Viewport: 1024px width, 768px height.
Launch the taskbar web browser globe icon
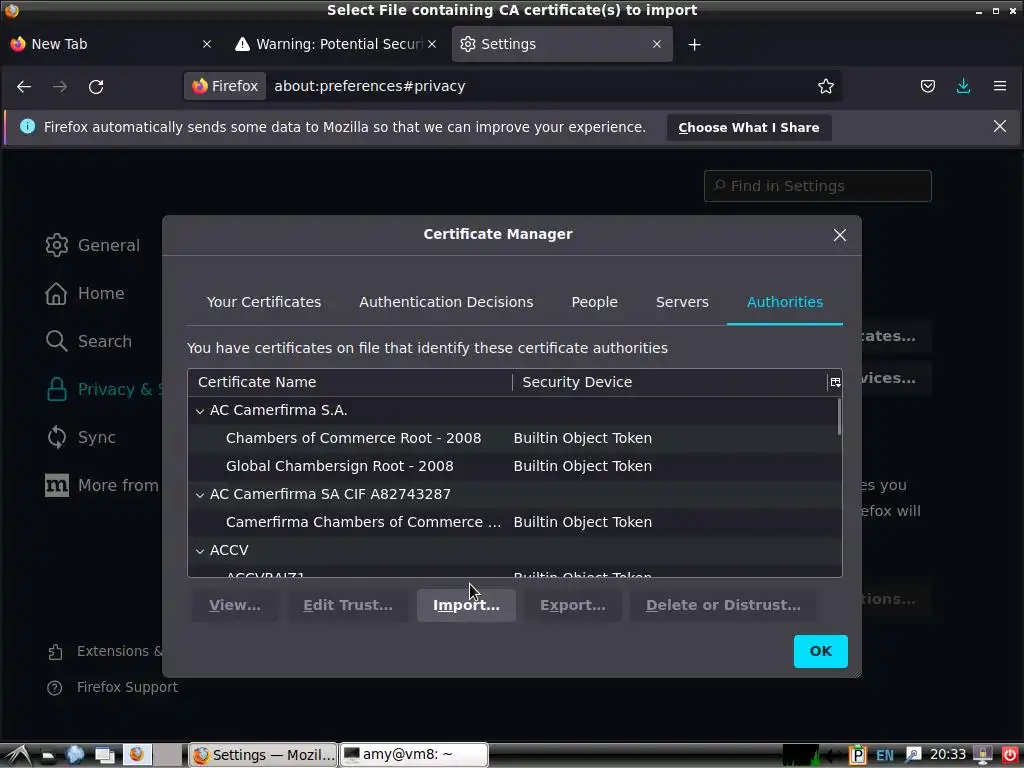74,755
